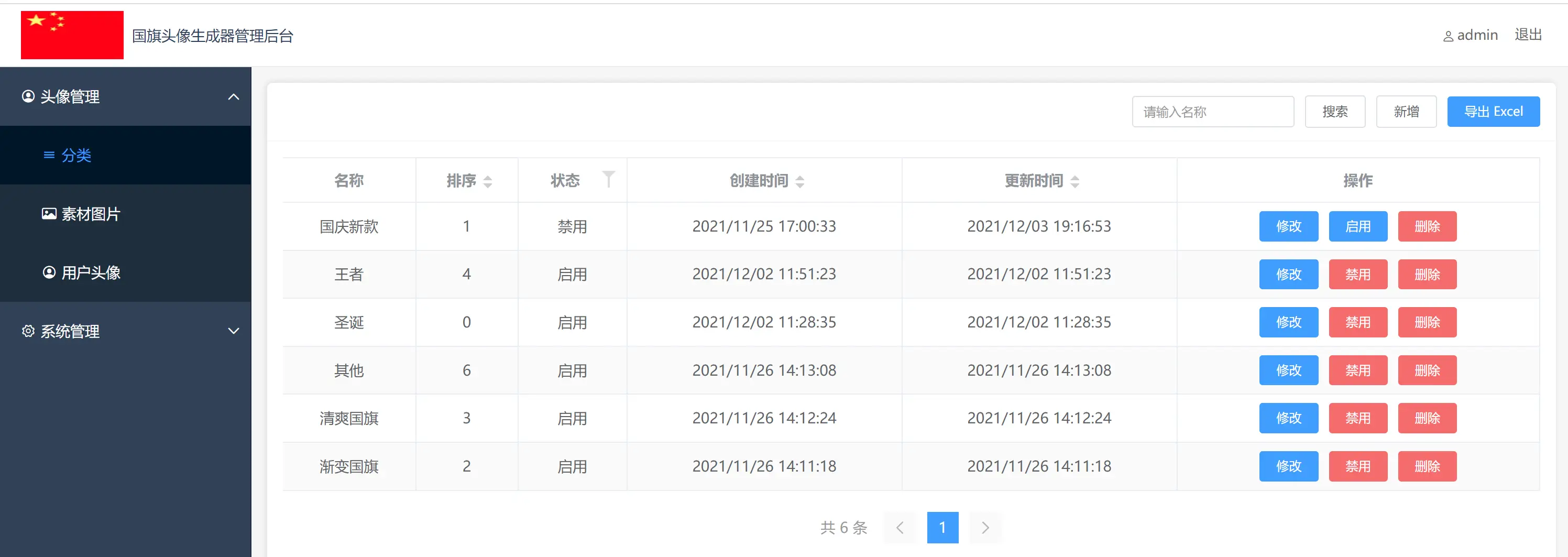Screen dimensions: 1568x557
Task: Click the 操作 column header
Action: [1358, 181]
